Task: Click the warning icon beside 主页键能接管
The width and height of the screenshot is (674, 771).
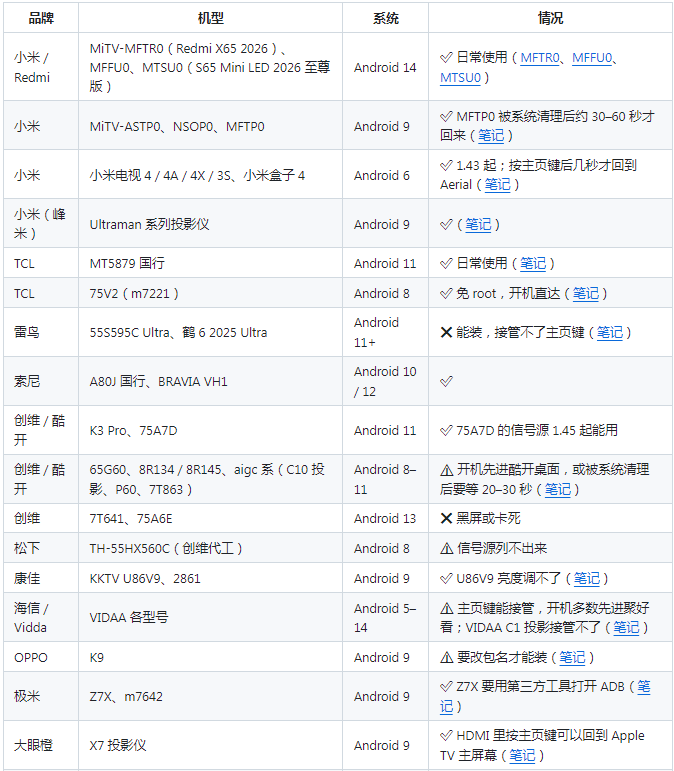Action: (446, 609)
